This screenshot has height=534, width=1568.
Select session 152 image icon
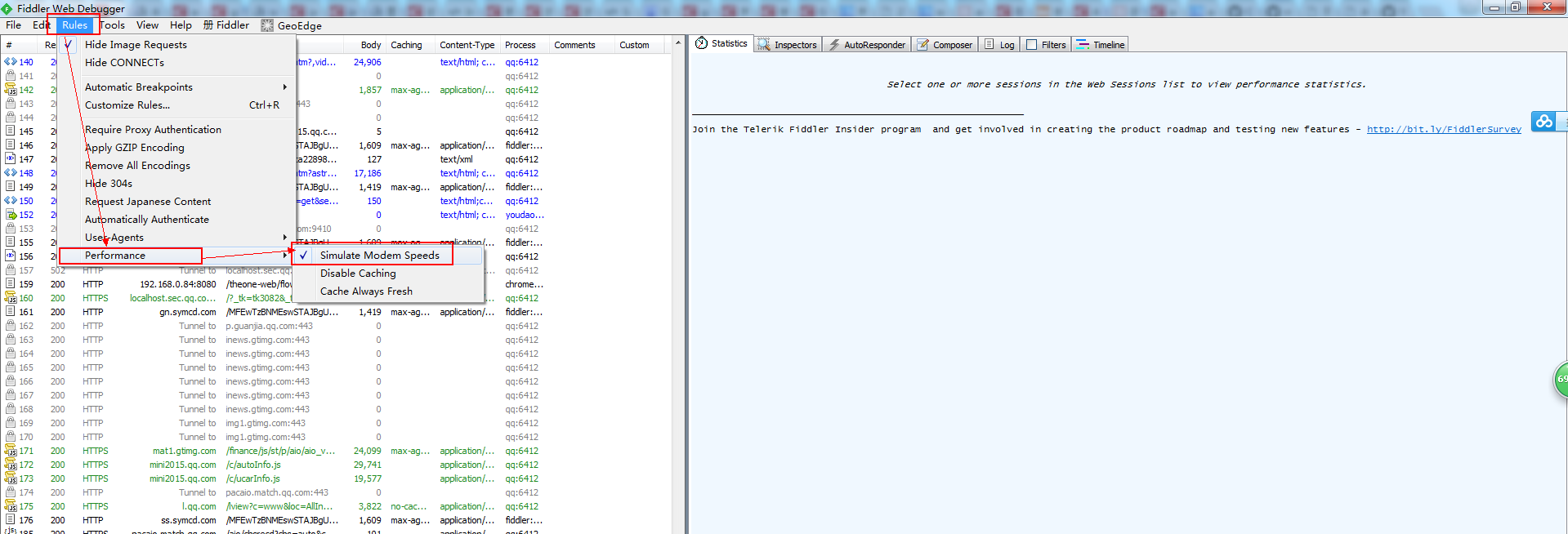pyautogui.click(x=11, y=215)
